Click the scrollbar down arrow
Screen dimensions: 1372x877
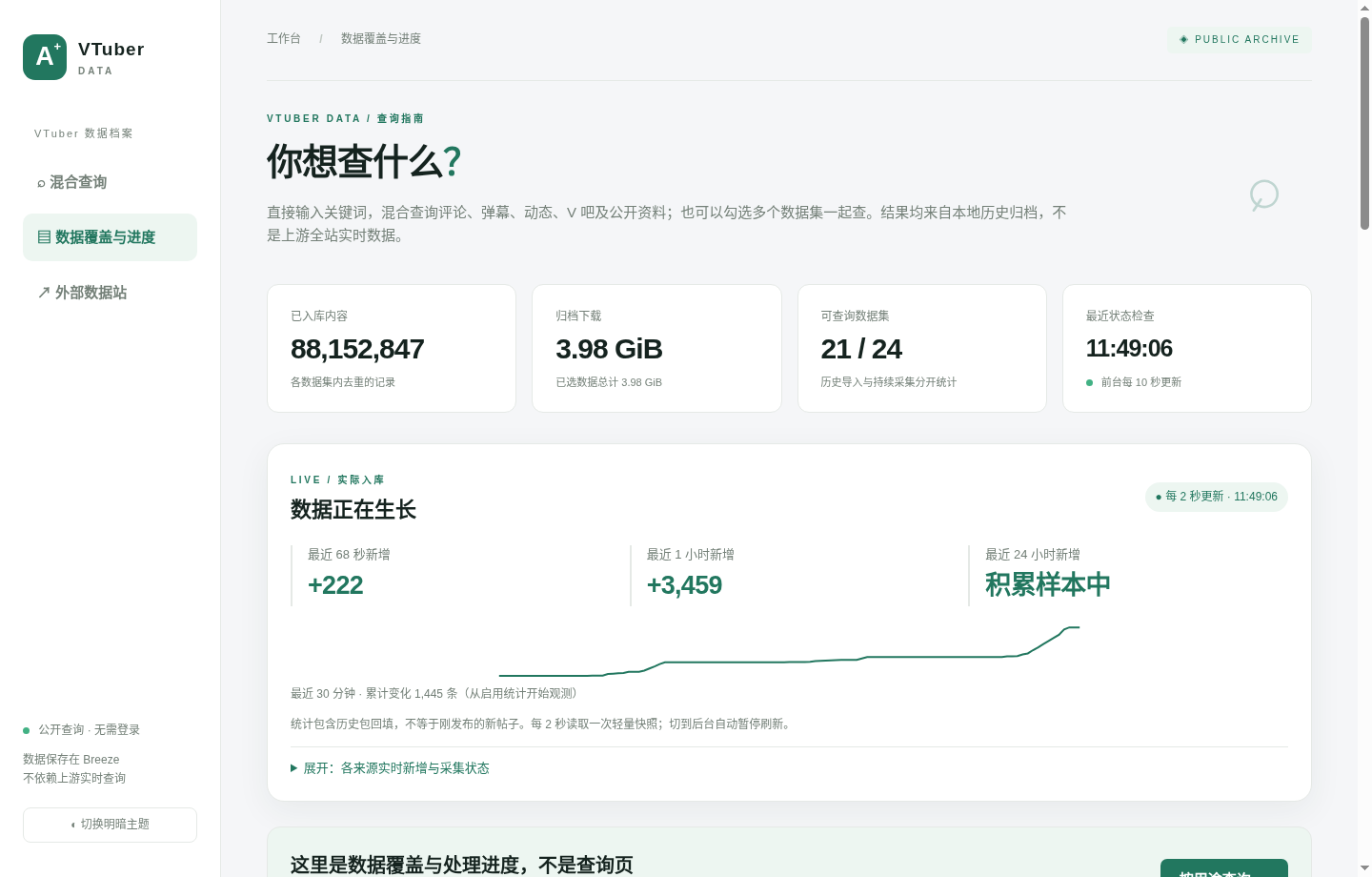click(x=1364, y=868)
